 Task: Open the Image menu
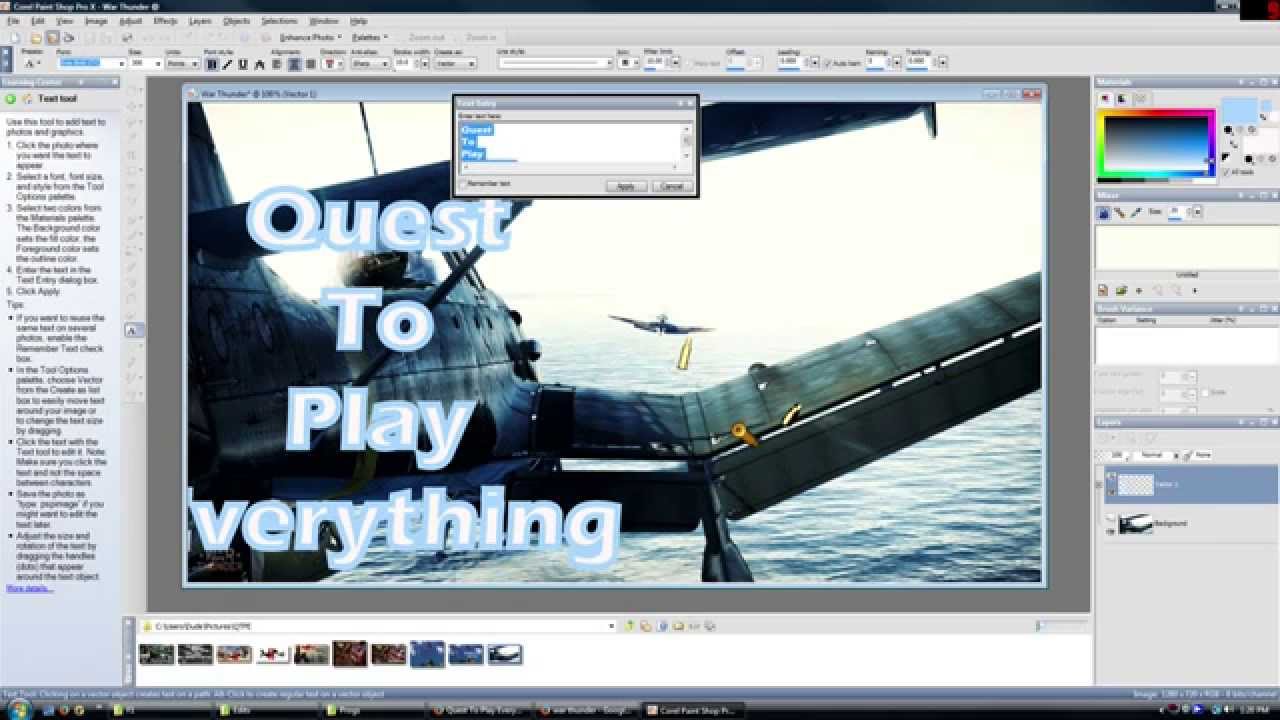[96, 21]
